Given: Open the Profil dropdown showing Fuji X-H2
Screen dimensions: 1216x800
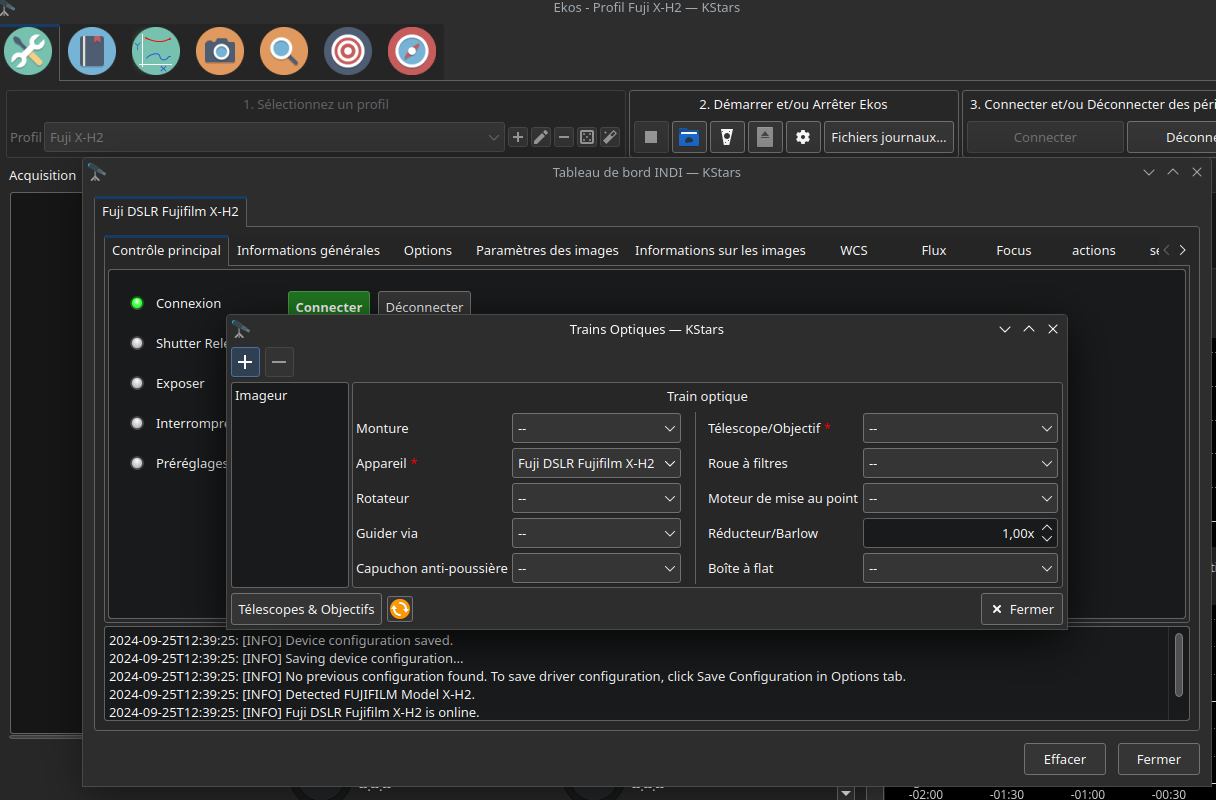Looking at the screenshot, I should pyautogui.click(x=275, y=137).
